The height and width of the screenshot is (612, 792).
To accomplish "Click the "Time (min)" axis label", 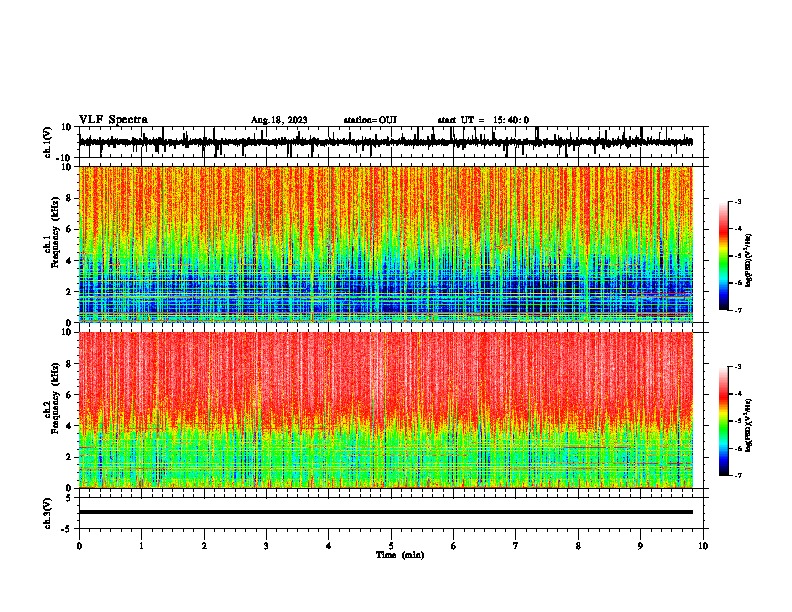I will (x=400, y=555).
